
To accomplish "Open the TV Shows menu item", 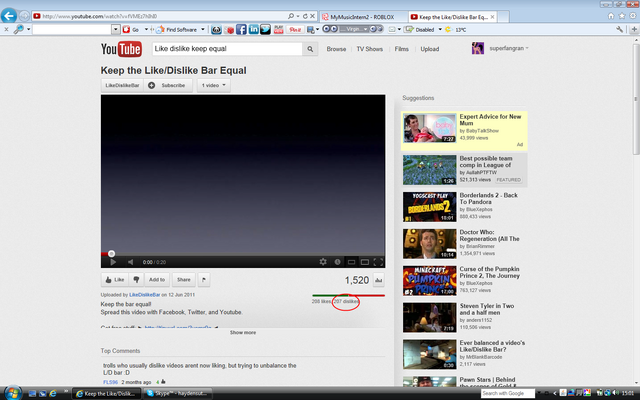I will pos(370,49).
